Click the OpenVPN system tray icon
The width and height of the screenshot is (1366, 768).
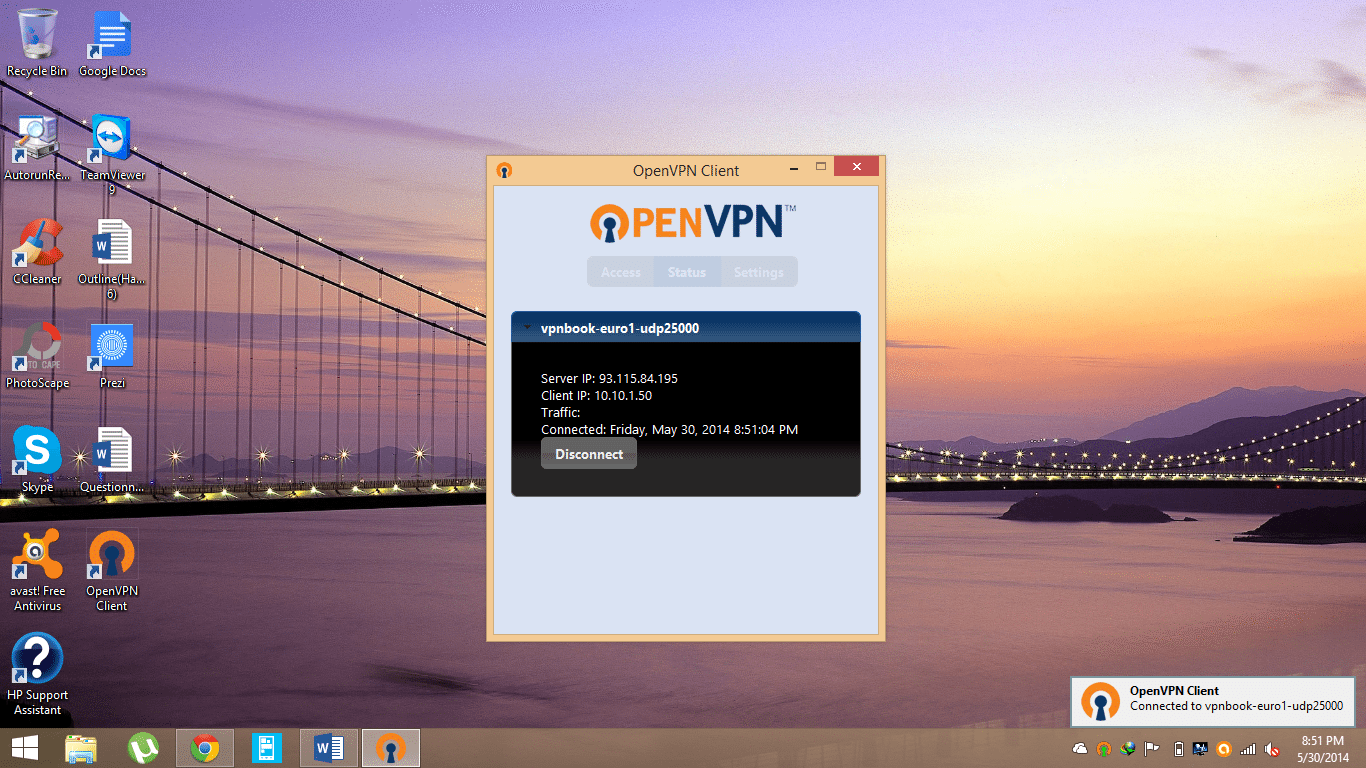click(x=1104, y=748)
